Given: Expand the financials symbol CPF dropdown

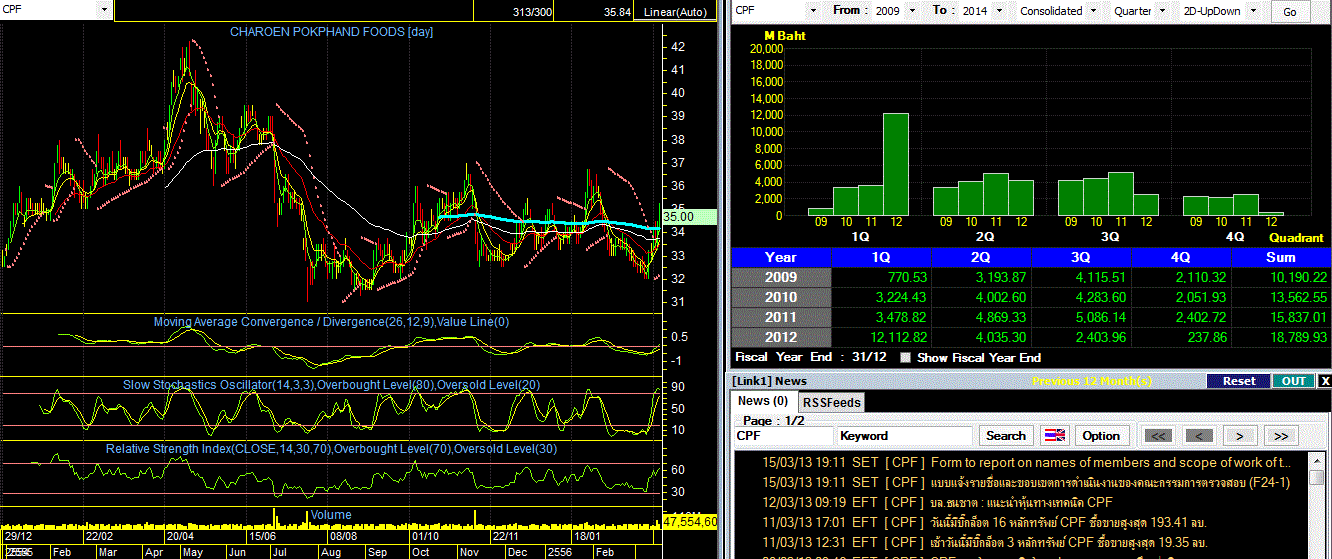Looking at the screenshot, I should pyautogui.click(x=811, y=11).
